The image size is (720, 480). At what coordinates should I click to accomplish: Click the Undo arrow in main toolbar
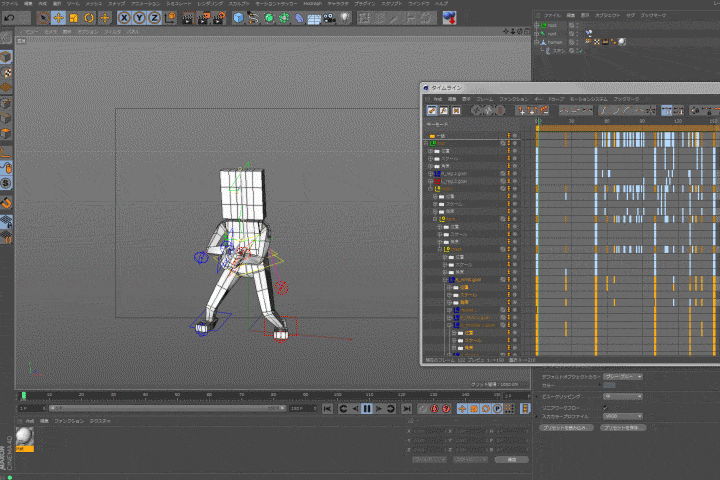coord(9,18)
